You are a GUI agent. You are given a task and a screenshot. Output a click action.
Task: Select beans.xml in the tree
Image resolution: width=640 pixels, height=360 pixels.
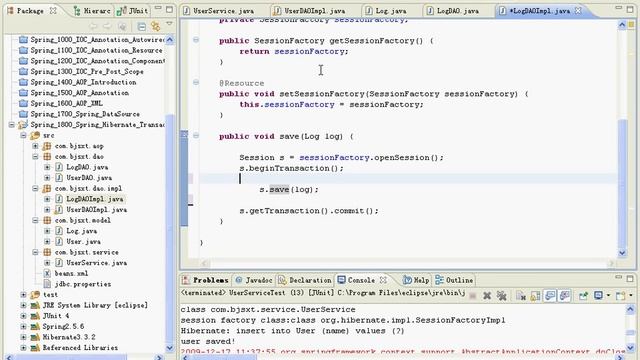pos(71,273)
